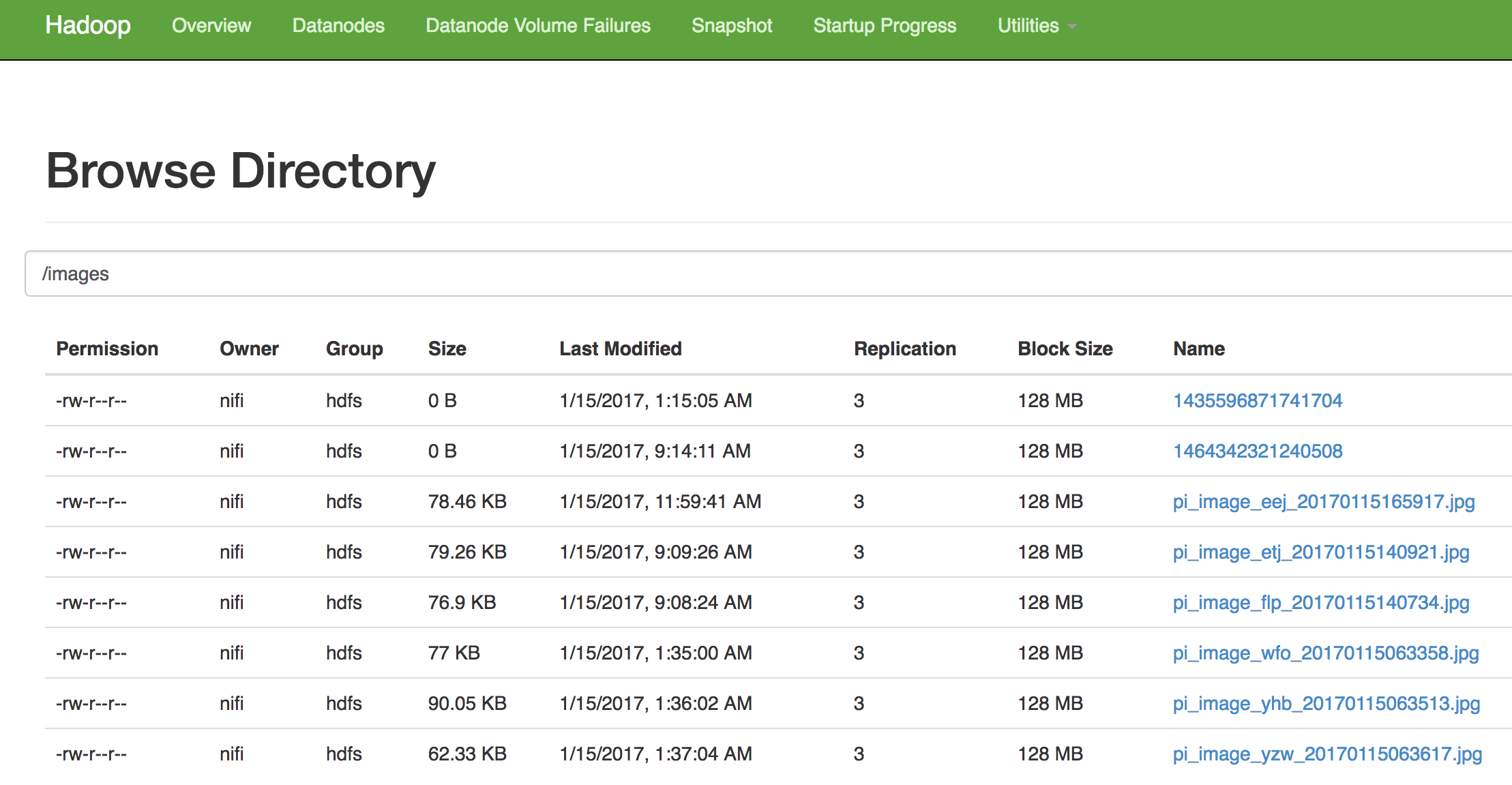Open file 1464342321240508

1257,451
